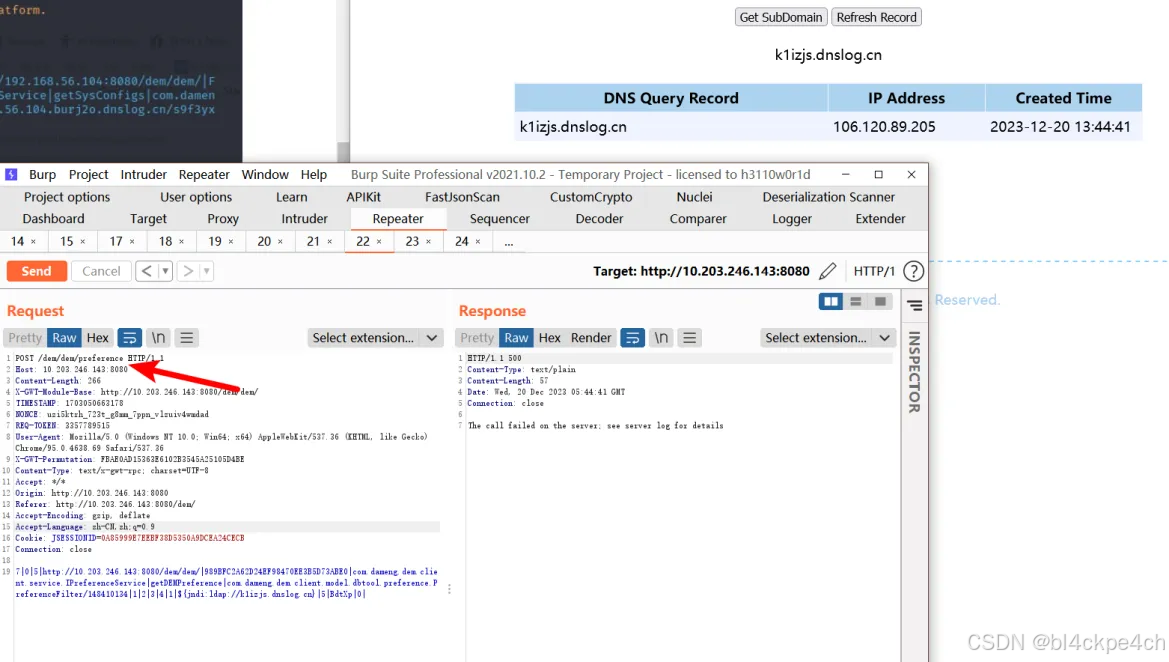Viewport: 1169px width, 662px height.
Task: Click request panel resize dots handle
Action: coord(449,589)
